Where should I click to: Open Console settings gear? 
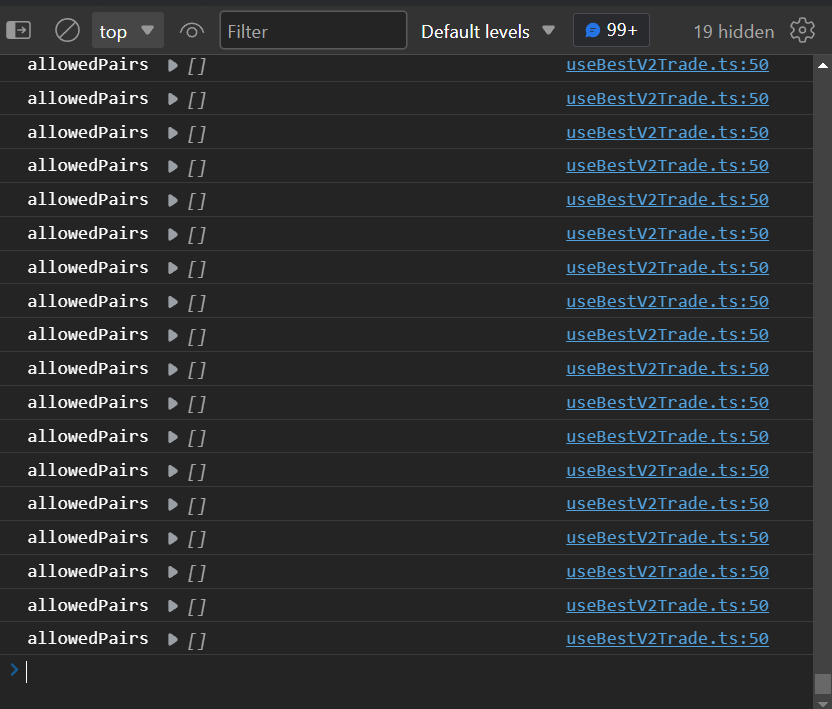click(802, 30)
